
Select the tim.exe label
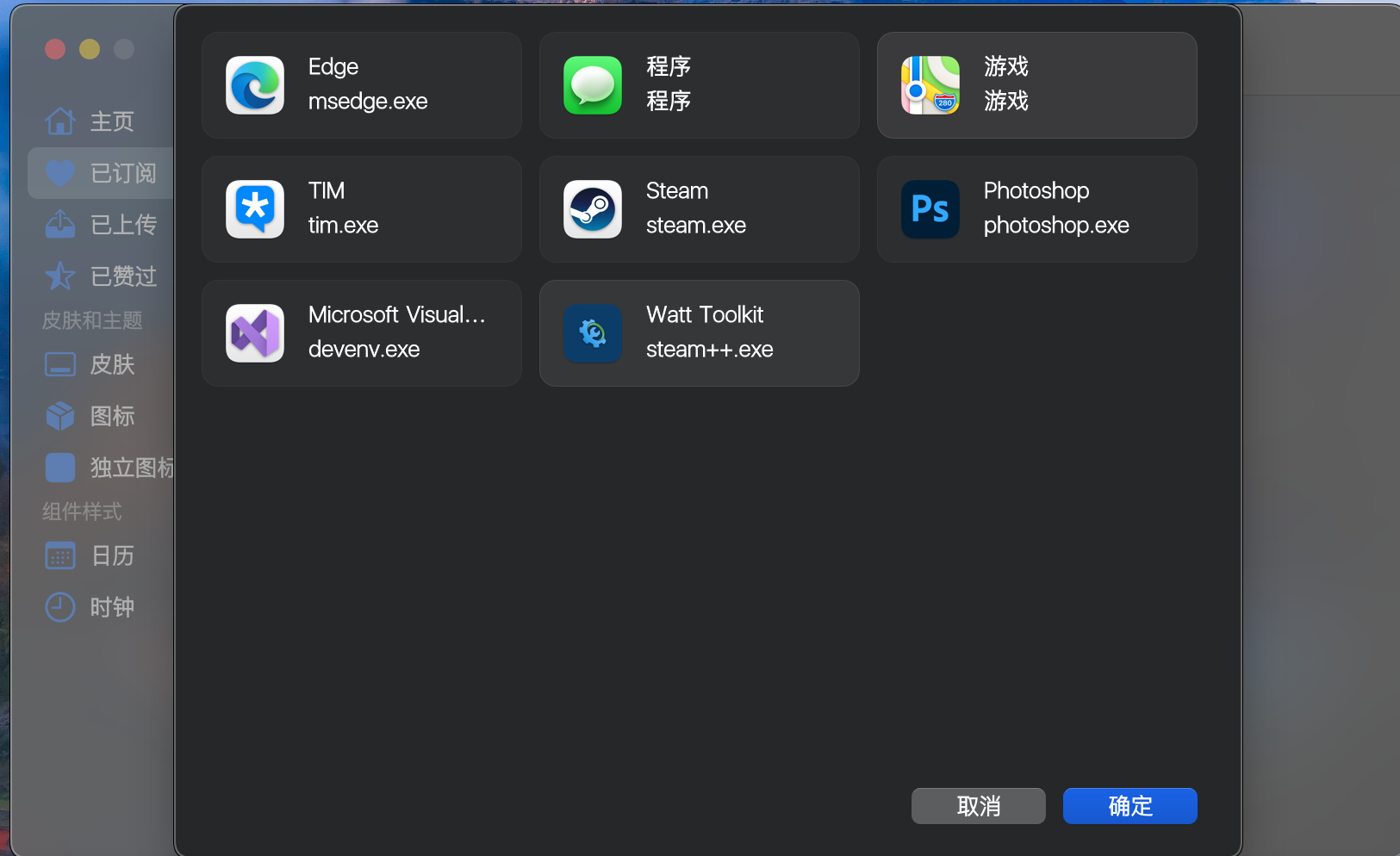click(343, 226)
